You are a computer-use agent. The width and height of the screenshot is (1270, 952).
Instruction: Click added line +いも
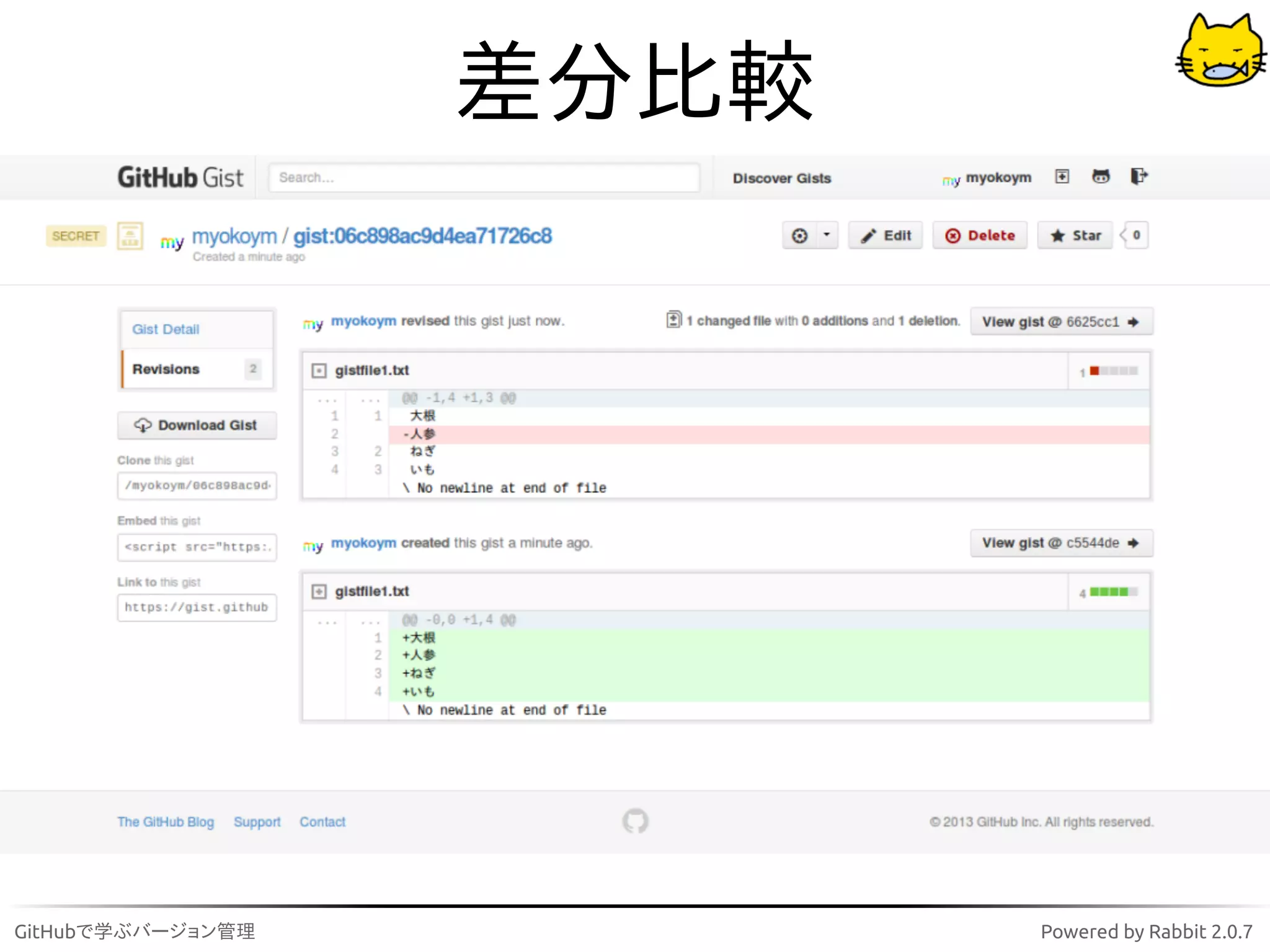click(x=769, y=692)
